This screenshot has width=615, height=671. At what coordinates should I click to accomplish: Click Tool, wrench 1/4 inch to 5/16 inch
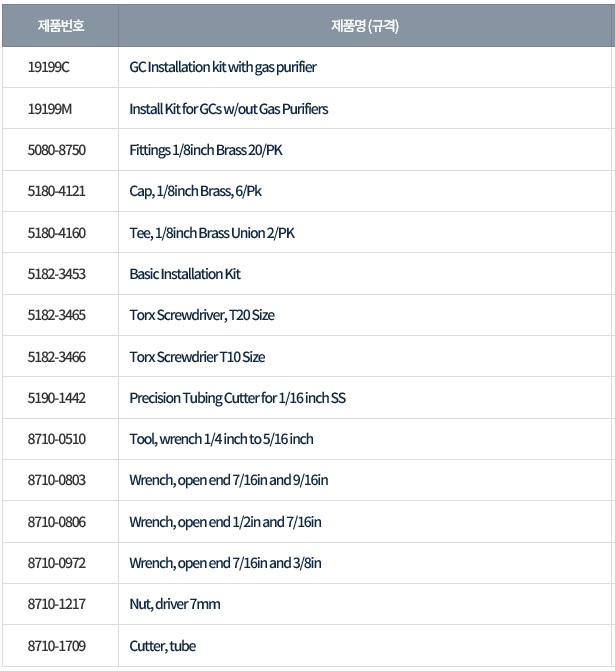pos(221,439)
